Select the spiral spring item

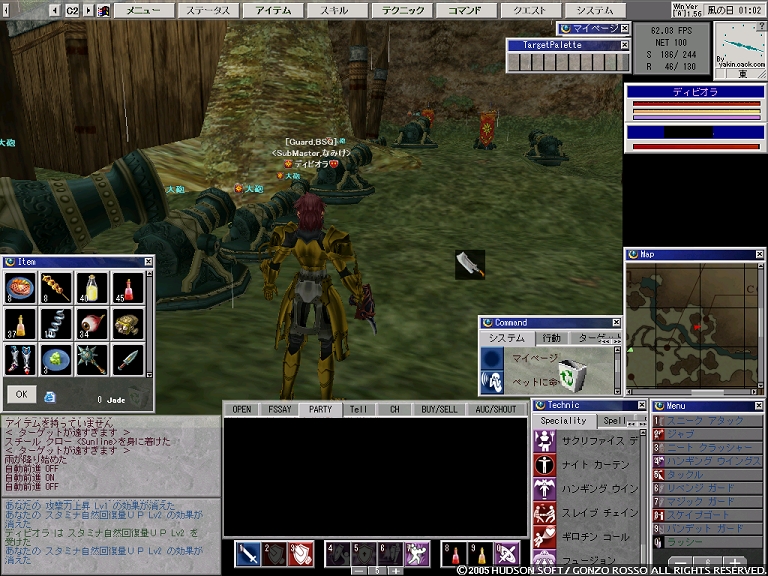click(56, 324)
